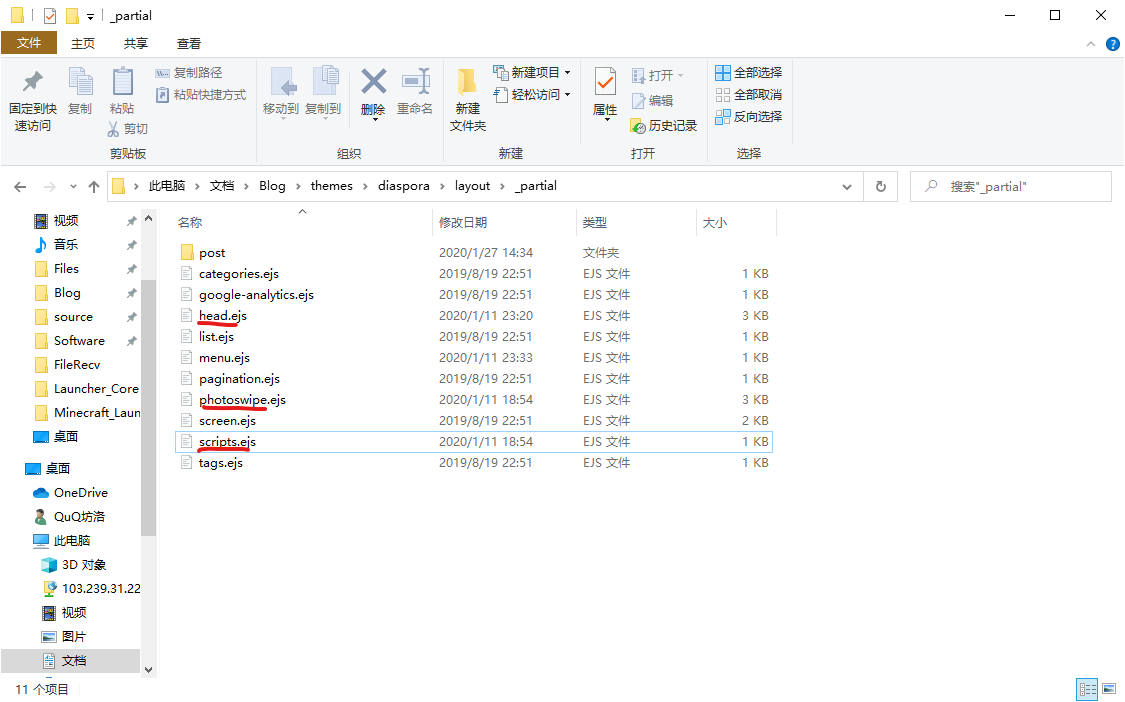Expand the address bar history dropdown

pos(848,186)
